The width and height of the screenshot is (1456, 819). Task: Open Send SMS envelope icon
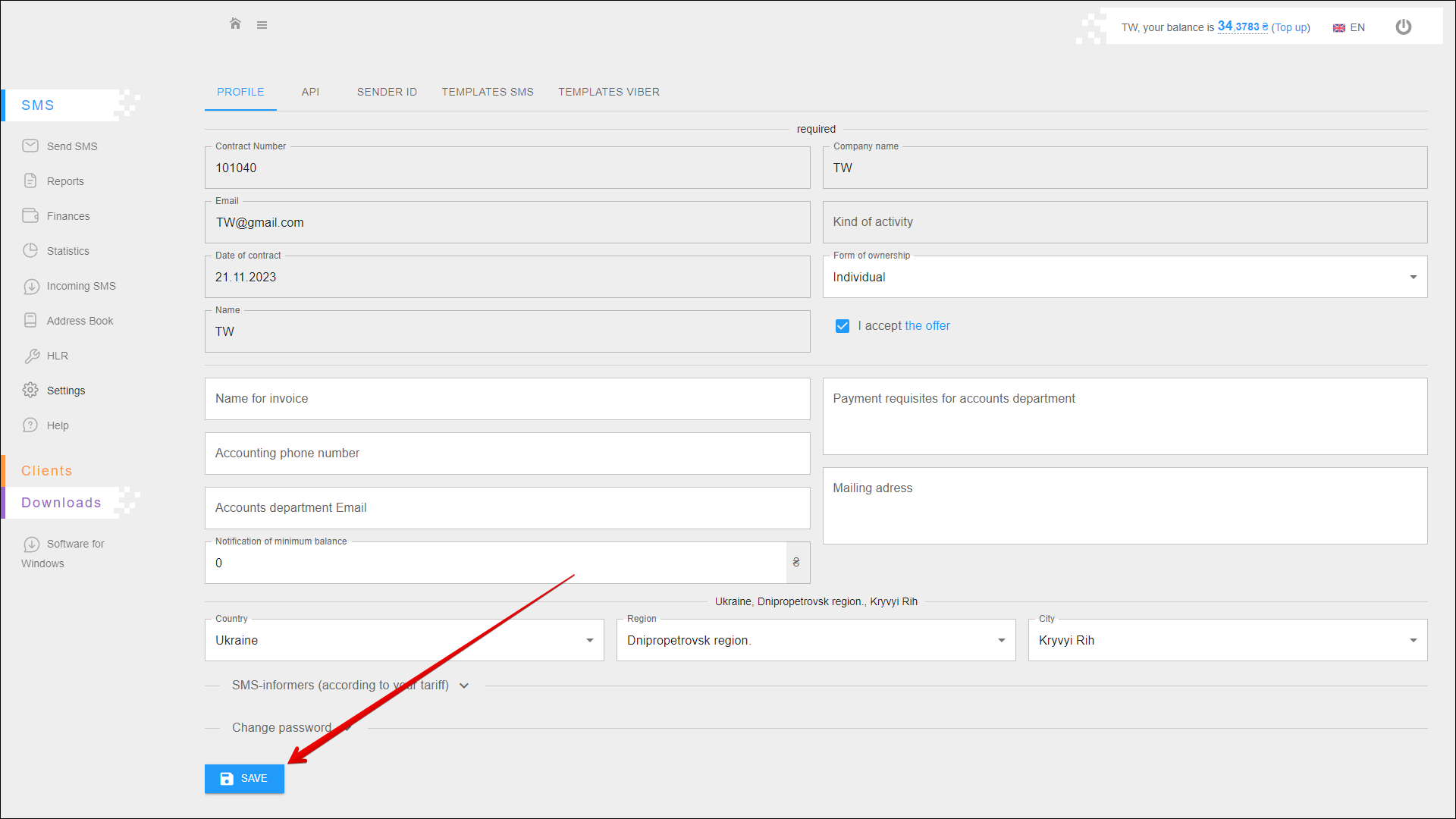(x=30, y=146)
